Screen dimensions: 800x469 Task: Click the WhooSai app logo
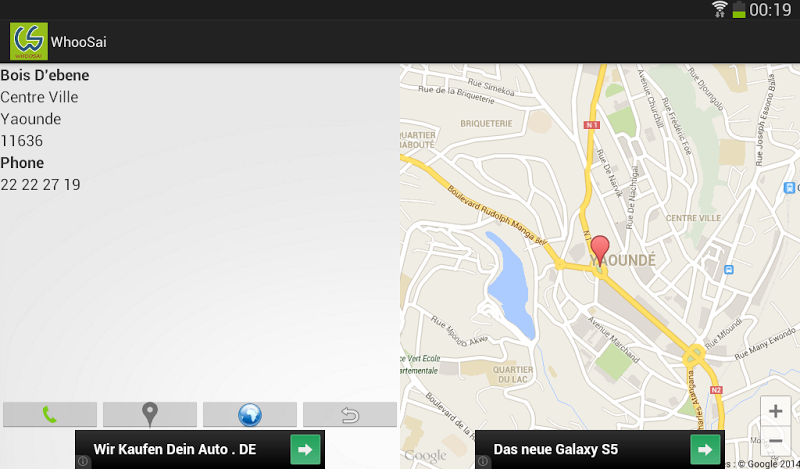click(x=29, y=41)
